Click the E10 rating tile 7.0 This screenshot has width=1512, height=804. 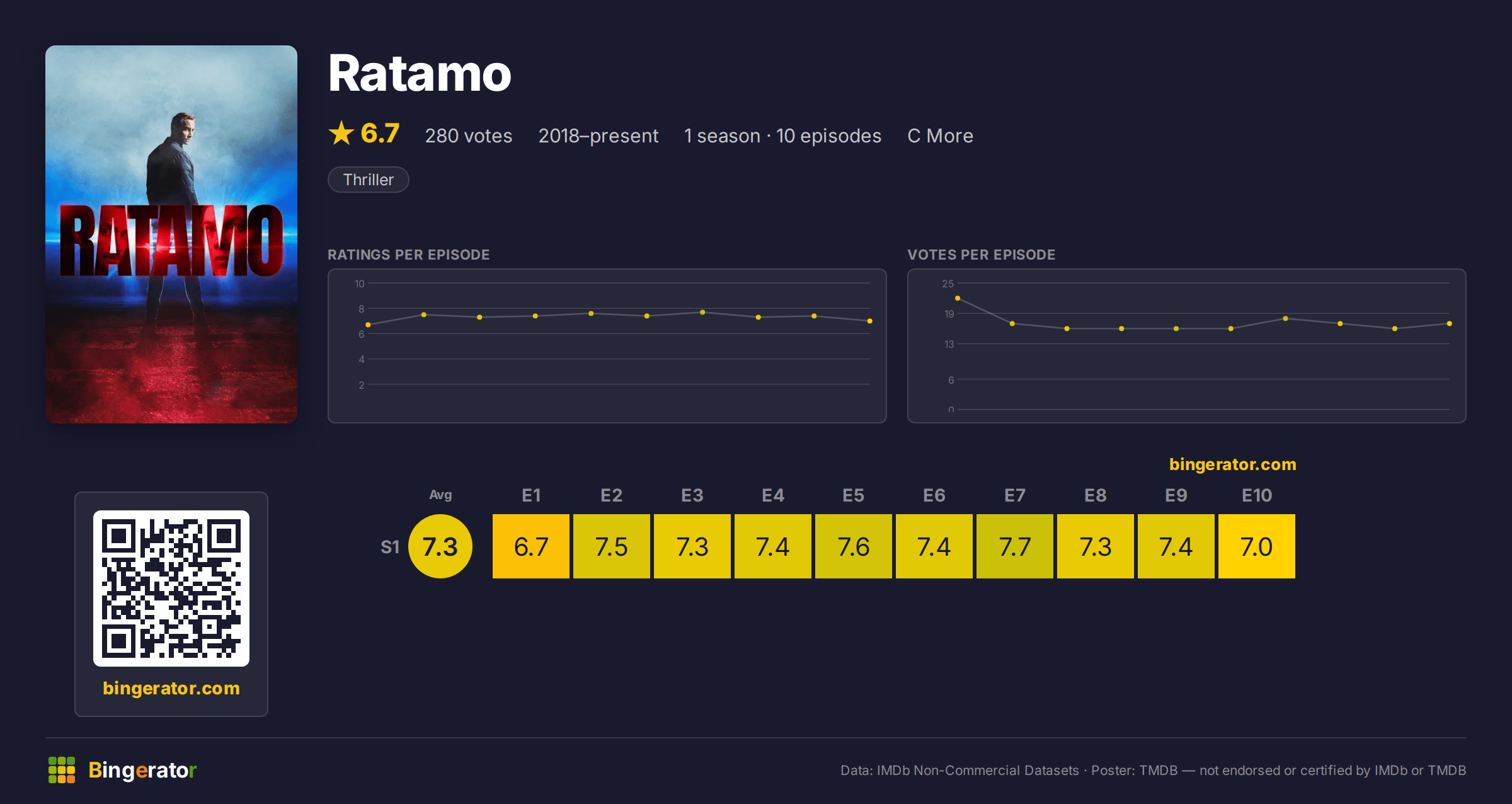[x=1257, y=546]
